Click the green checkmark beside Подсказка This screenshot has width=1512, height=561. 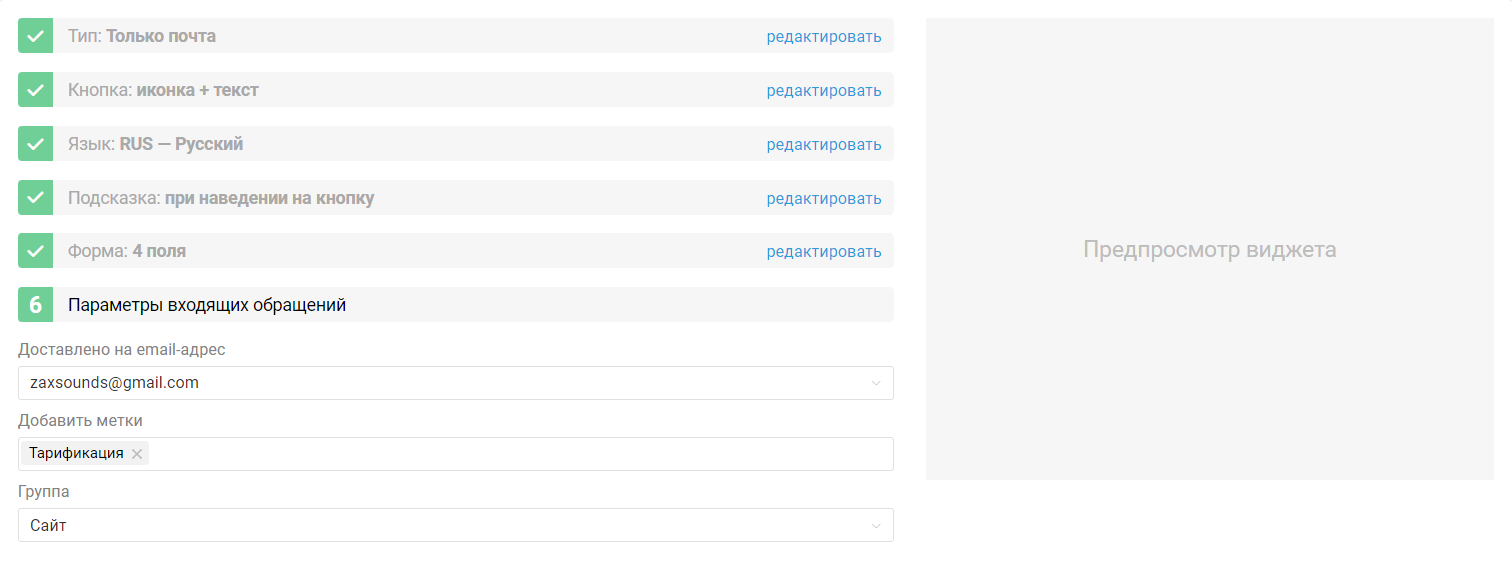pyautogui.click(x=35, y=198)
